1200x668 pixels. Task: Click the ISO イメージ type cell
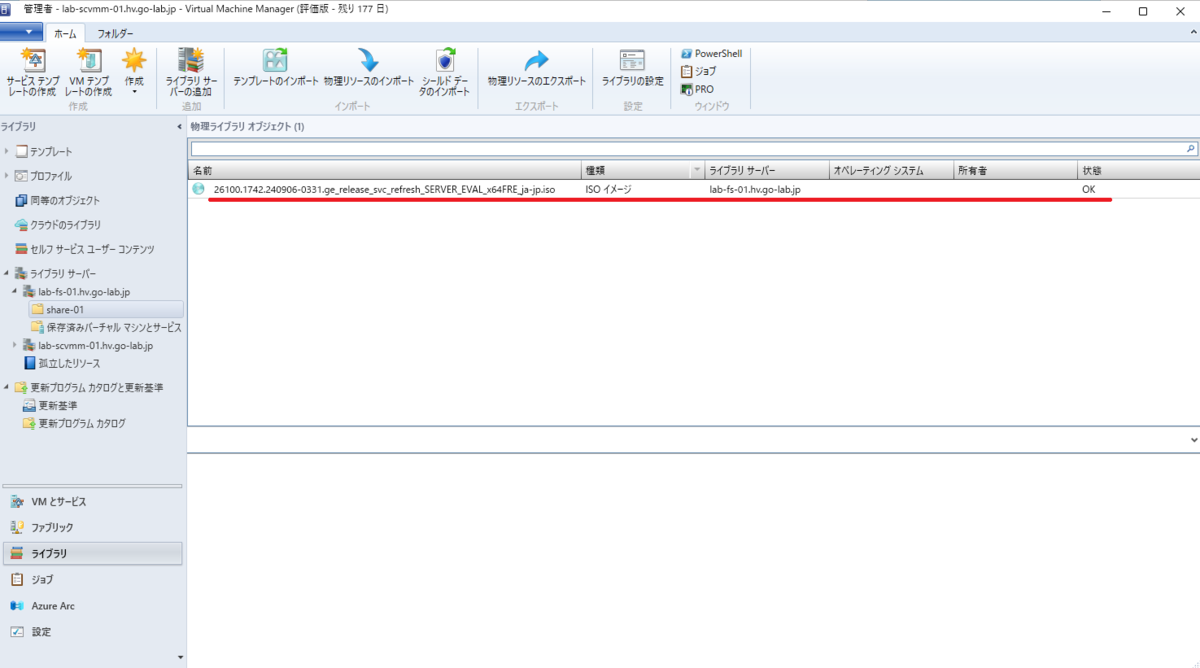[x=608, y=188]
